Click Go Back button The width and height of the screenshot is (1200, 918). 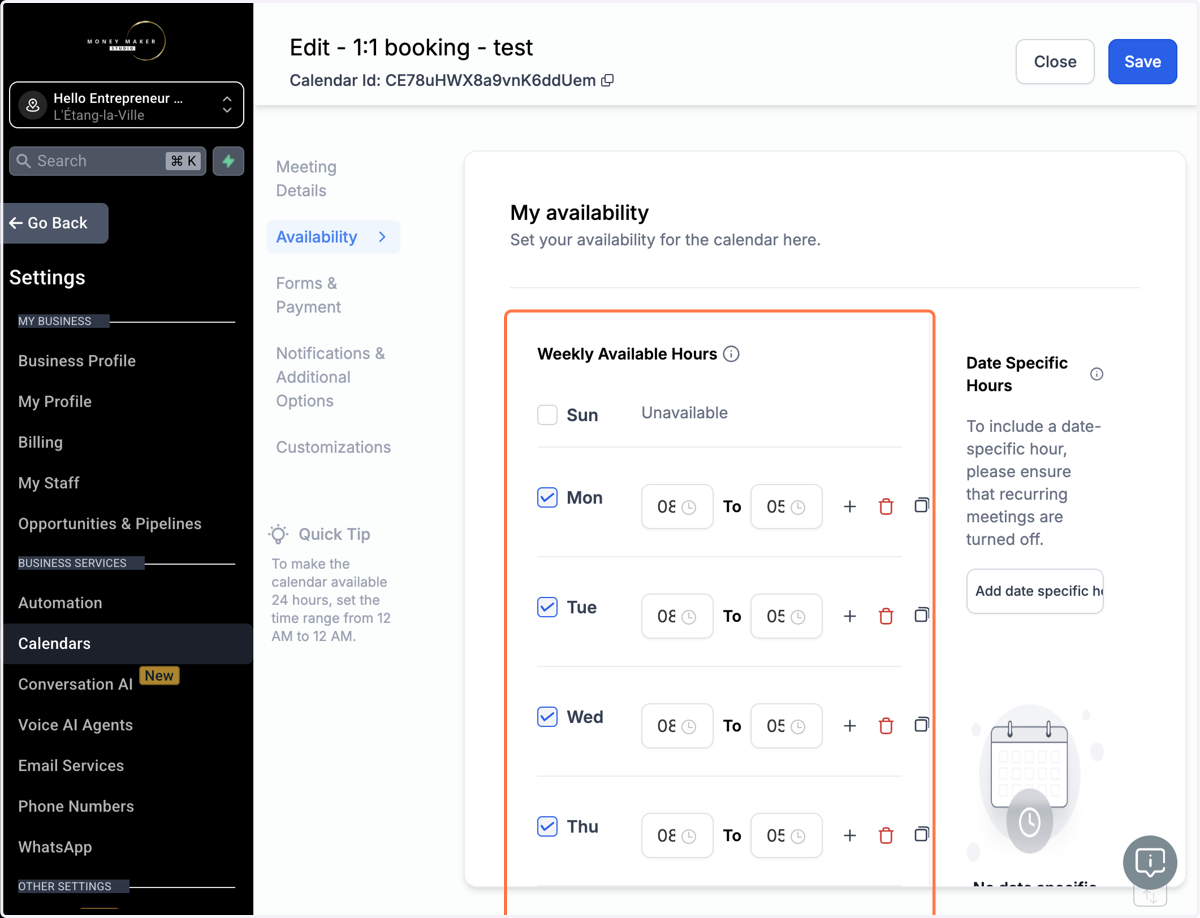coord(54,223)
